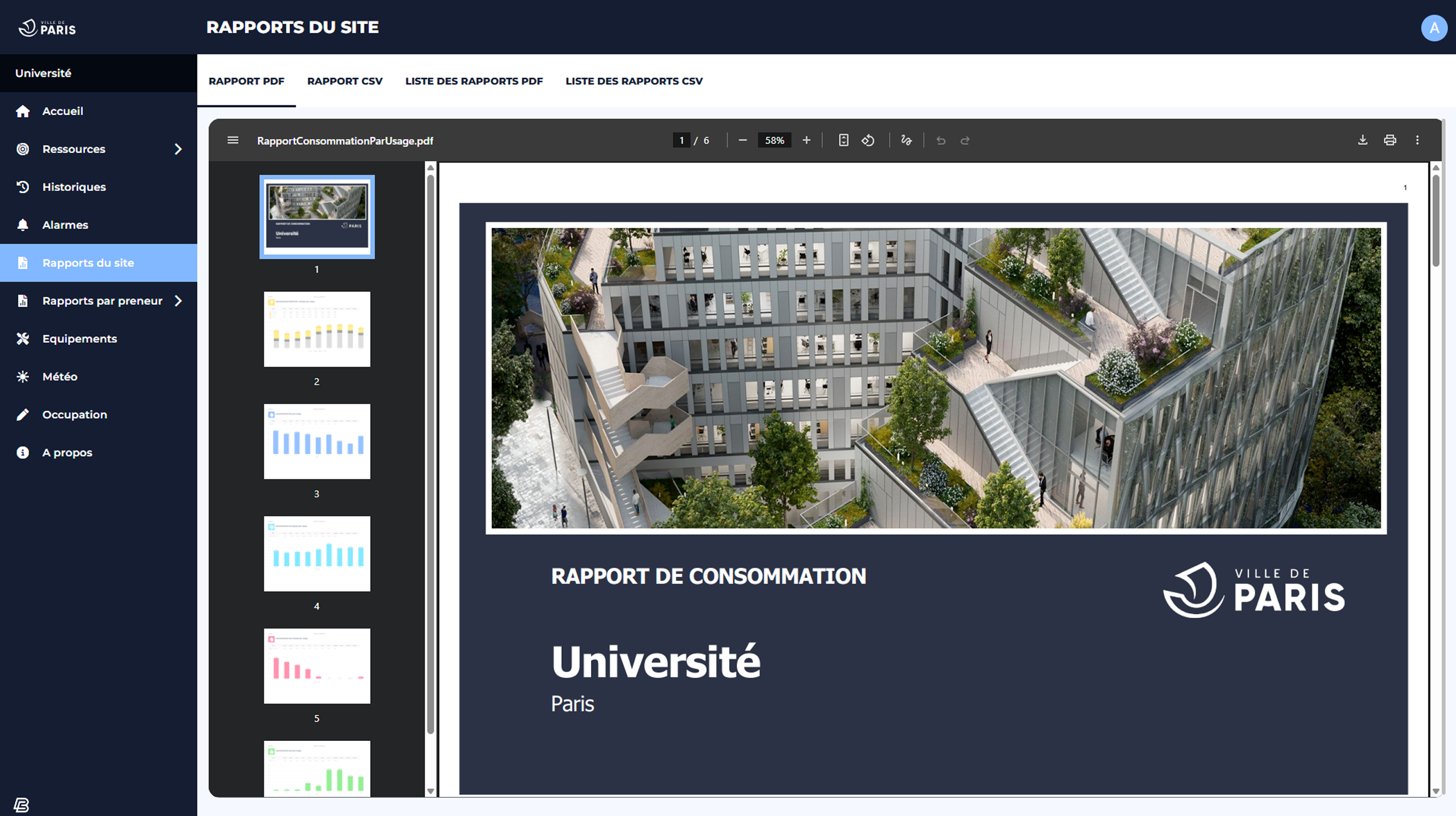Viewport: 1456px width, 816px height.
Task: Open PDF viewer more actions menu
Action: coord(1417,140)
